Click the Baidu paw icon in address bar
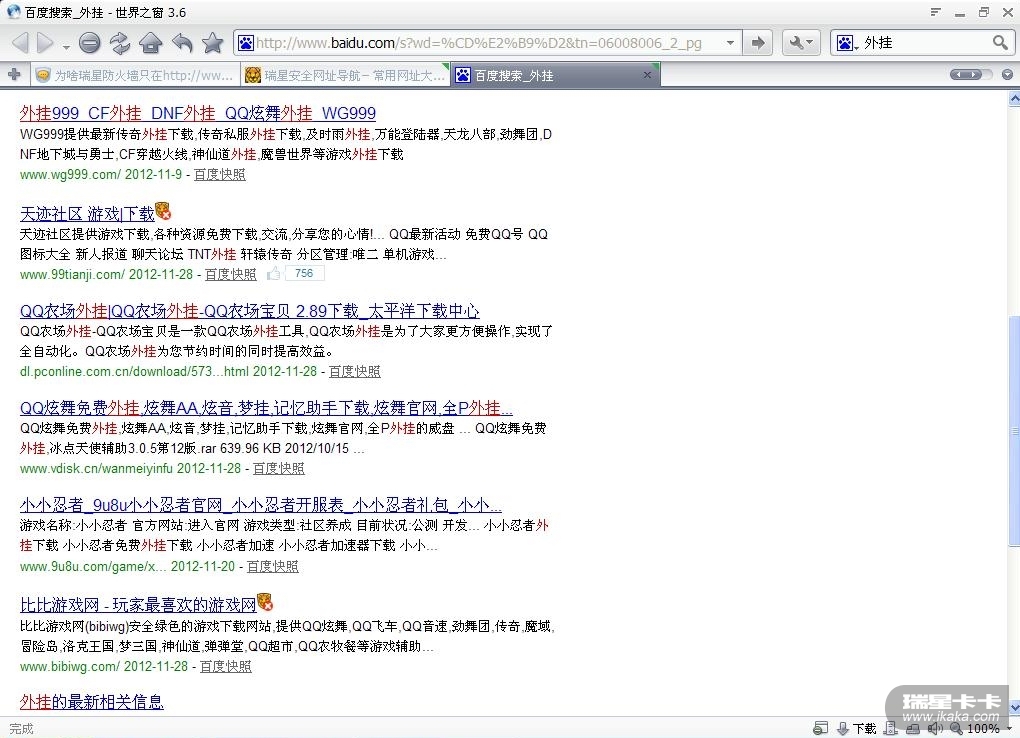This screenshot has height=738, width=1020. click(246, 43)
